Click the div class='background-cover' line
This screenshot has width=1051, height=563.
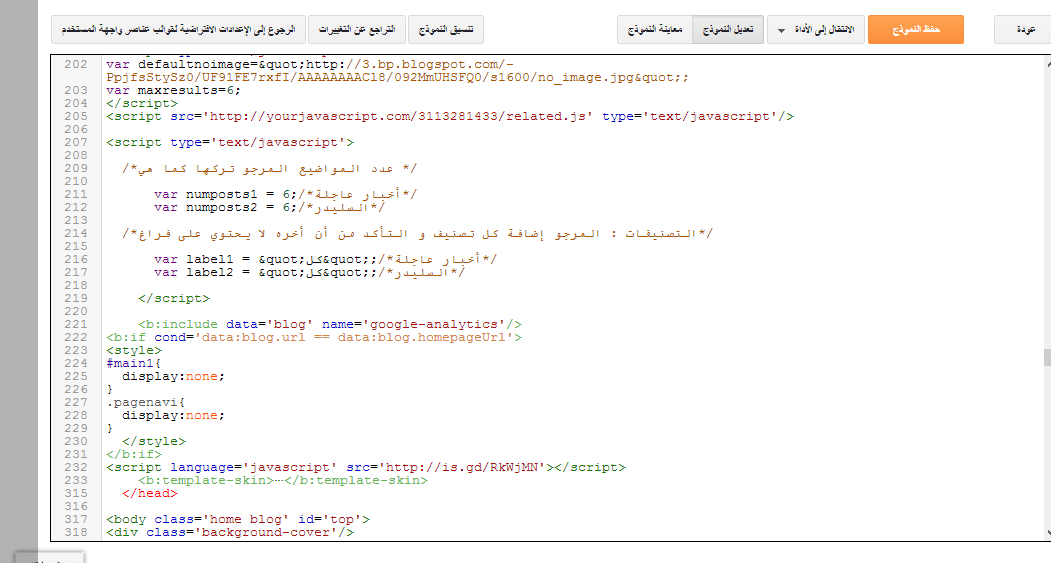230,532
